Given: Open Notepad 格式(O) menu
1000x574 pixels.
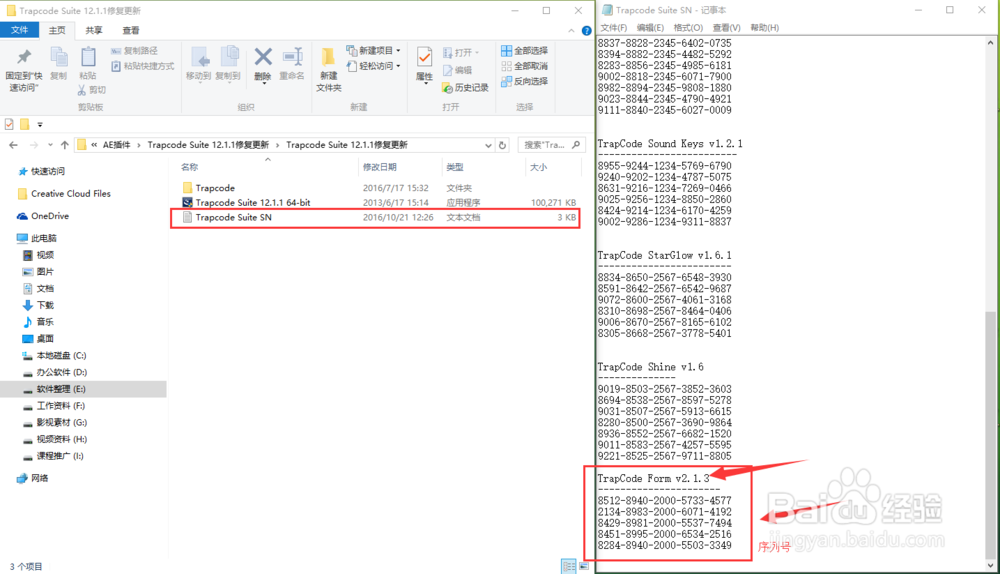Looking at the screenshot, I should [x=688, y=27].
